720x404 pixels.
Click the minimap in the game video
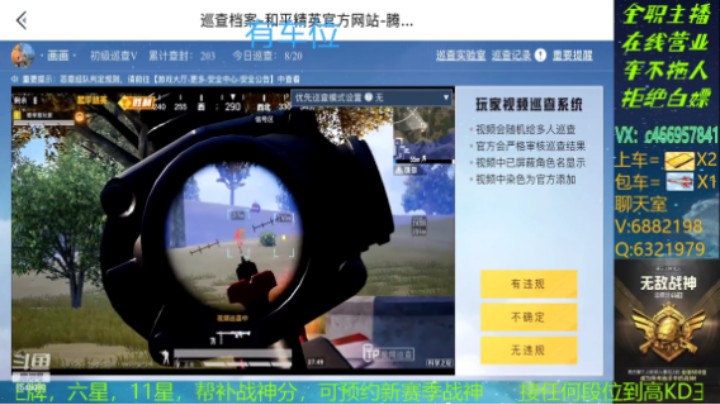pos(423,134)
